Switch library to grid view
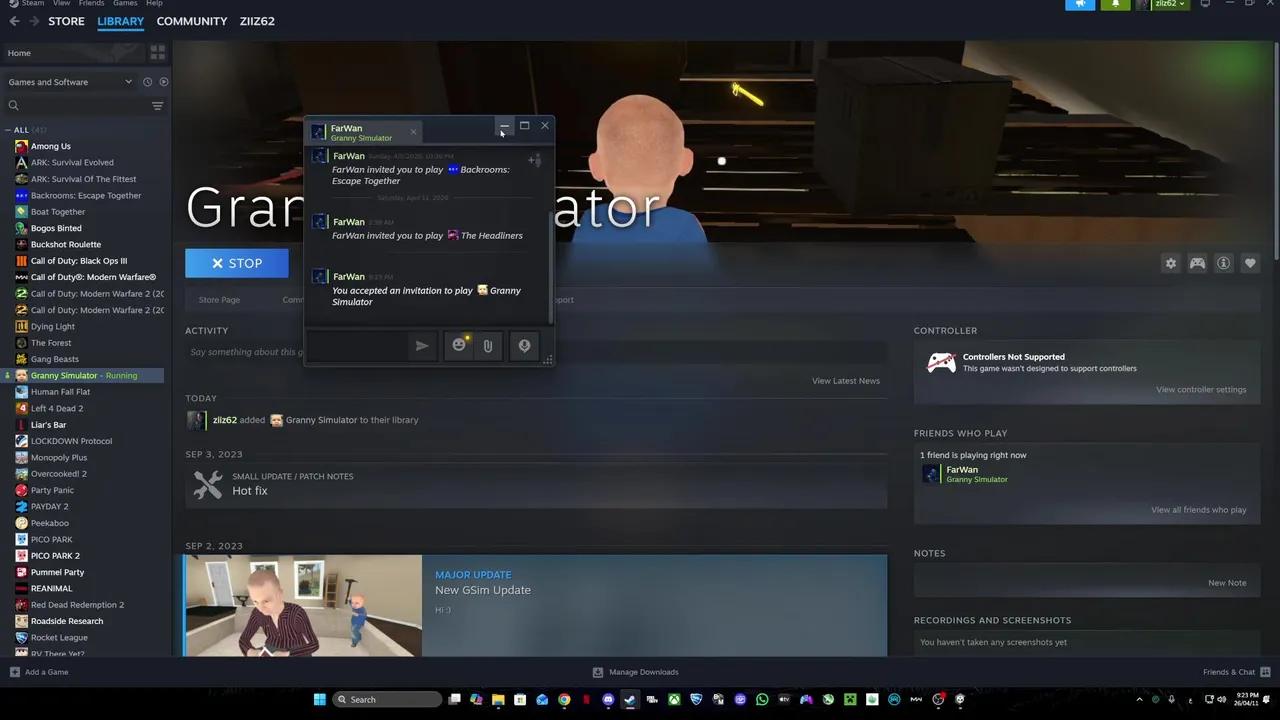Viewport: 1280px width, 720px height. [x=157, y=52]
